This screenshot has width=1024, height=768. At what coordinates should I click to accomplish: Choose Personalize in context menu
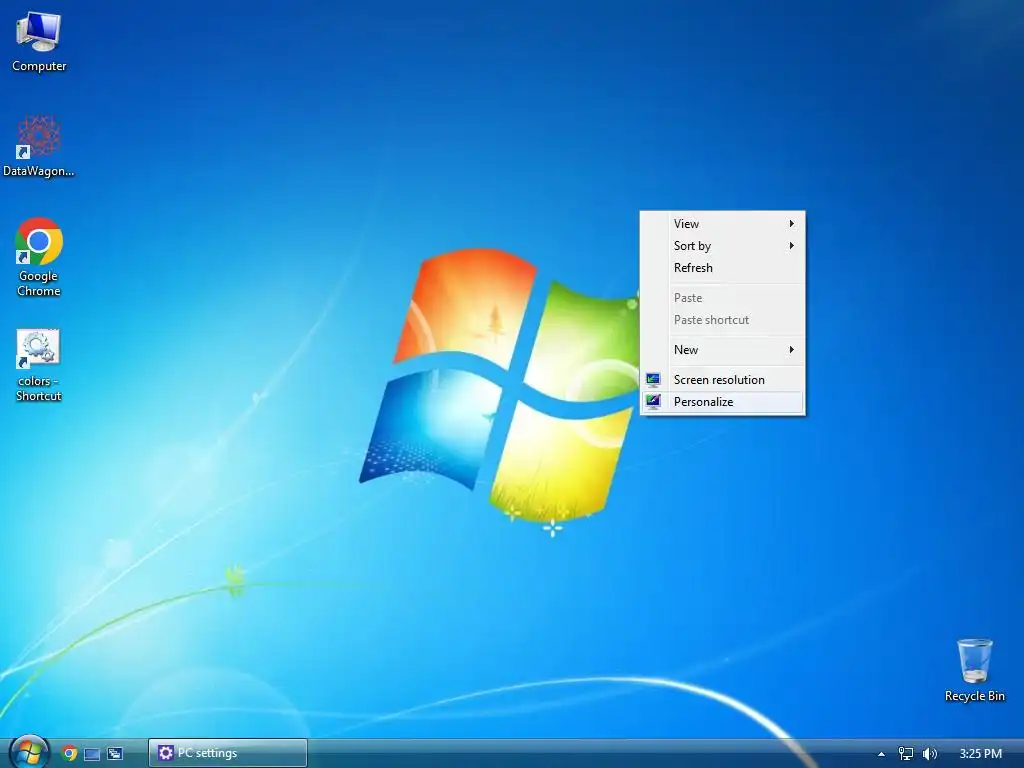pyautogui.click(x=722, y=402)
